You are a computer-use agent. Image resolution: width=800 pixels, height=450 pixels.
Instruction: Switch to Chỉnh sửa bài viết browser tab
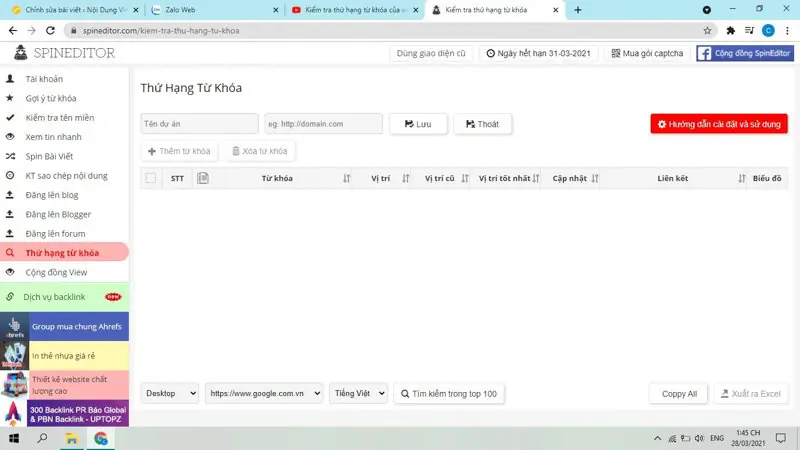[75, 10]
